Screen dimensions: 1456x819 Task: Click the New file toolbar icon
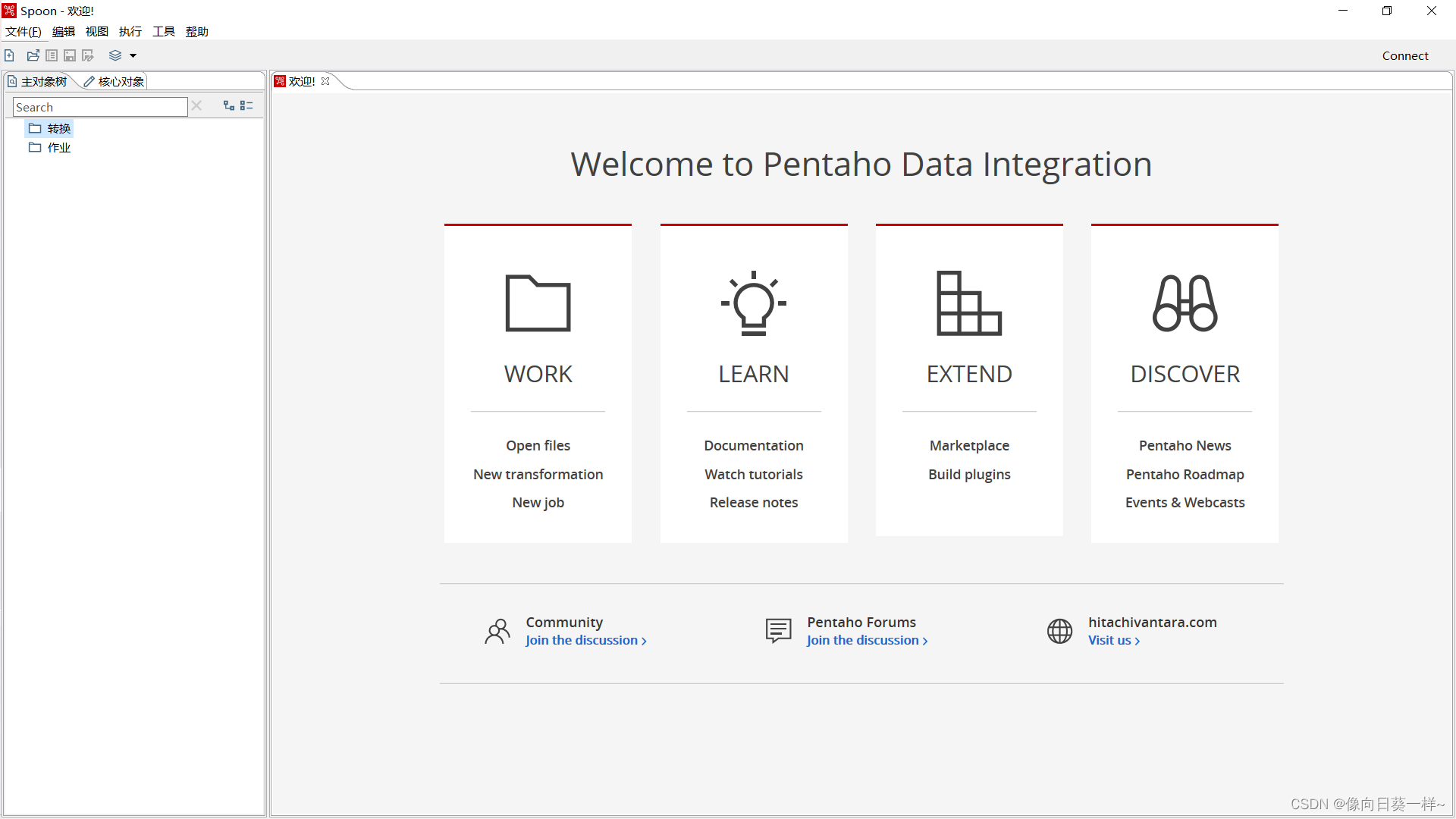click(x=9, y=55)
